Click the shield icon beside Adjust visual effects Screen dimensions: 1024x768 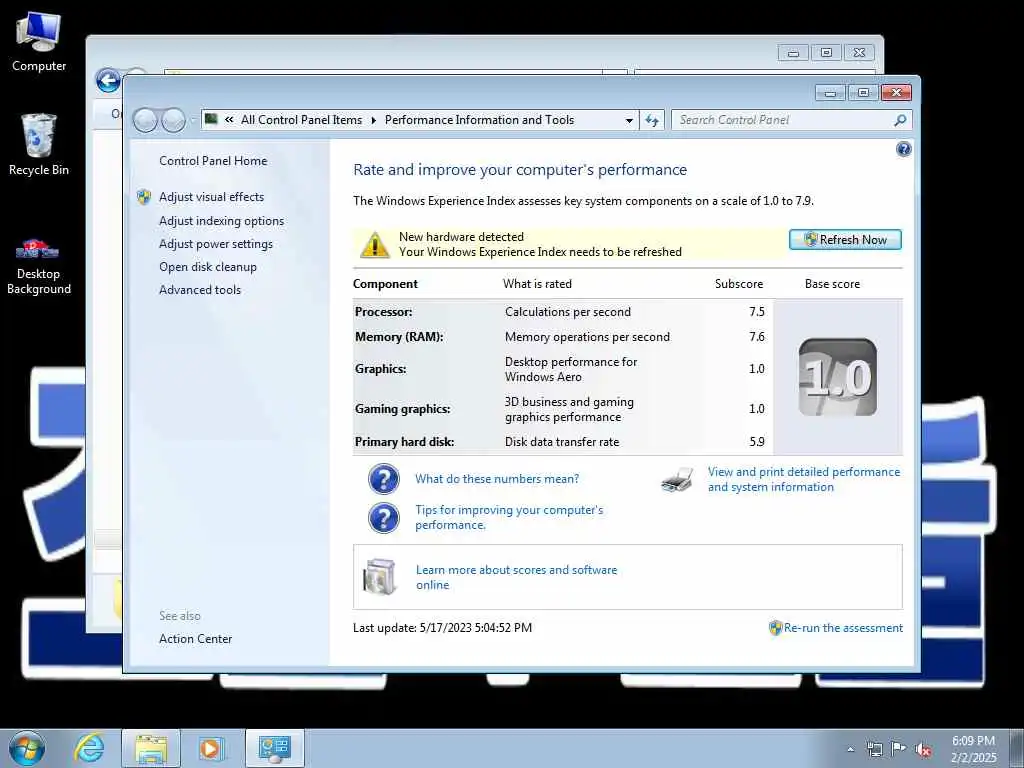point(144,197)
